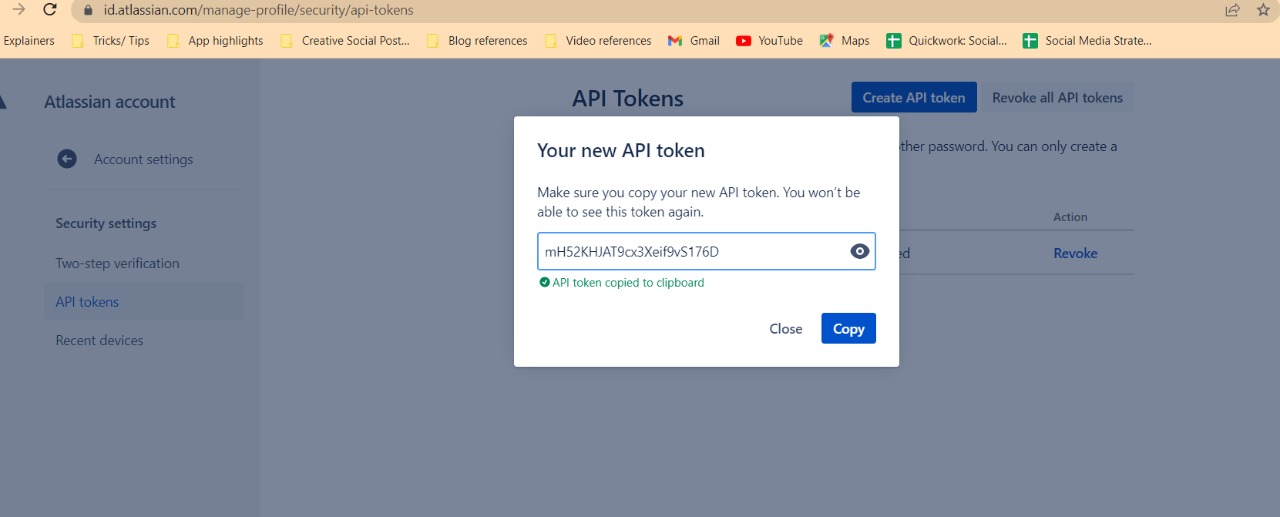Close the new API token dialog
Viewport: 1280px width, 517px height.
(785, 329)
